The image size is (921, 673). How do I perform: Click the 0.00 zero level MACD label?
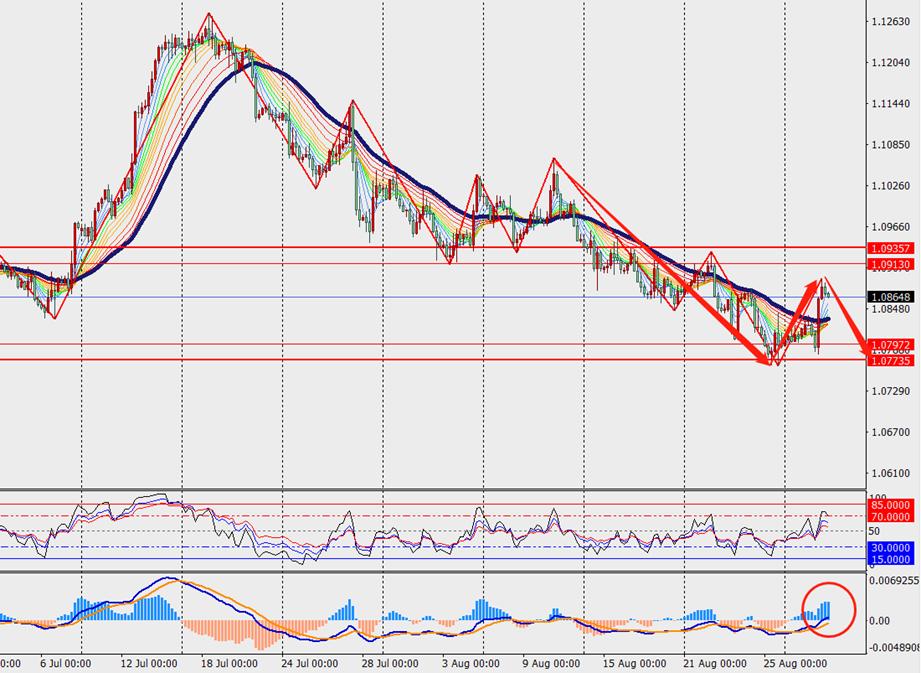tap(880, 621)
